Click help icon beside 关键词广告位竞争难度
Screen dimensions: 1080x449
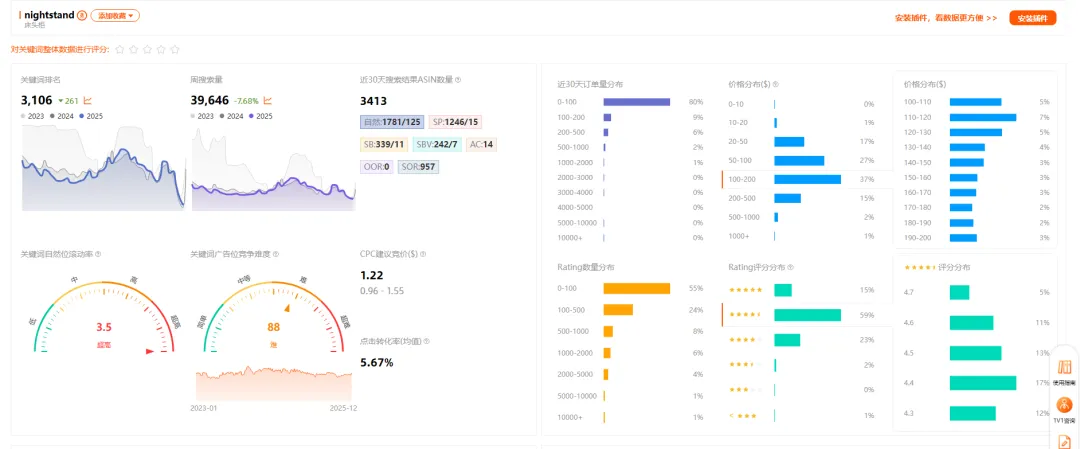(276, 254)
